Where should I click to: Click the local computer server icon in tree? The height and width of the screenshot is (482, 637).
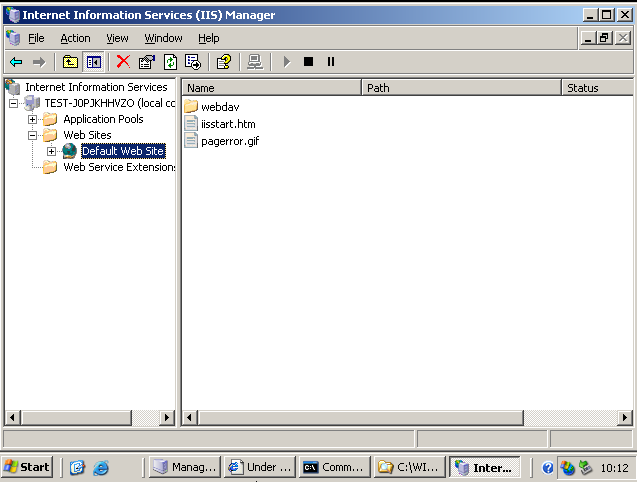[32, 103]
